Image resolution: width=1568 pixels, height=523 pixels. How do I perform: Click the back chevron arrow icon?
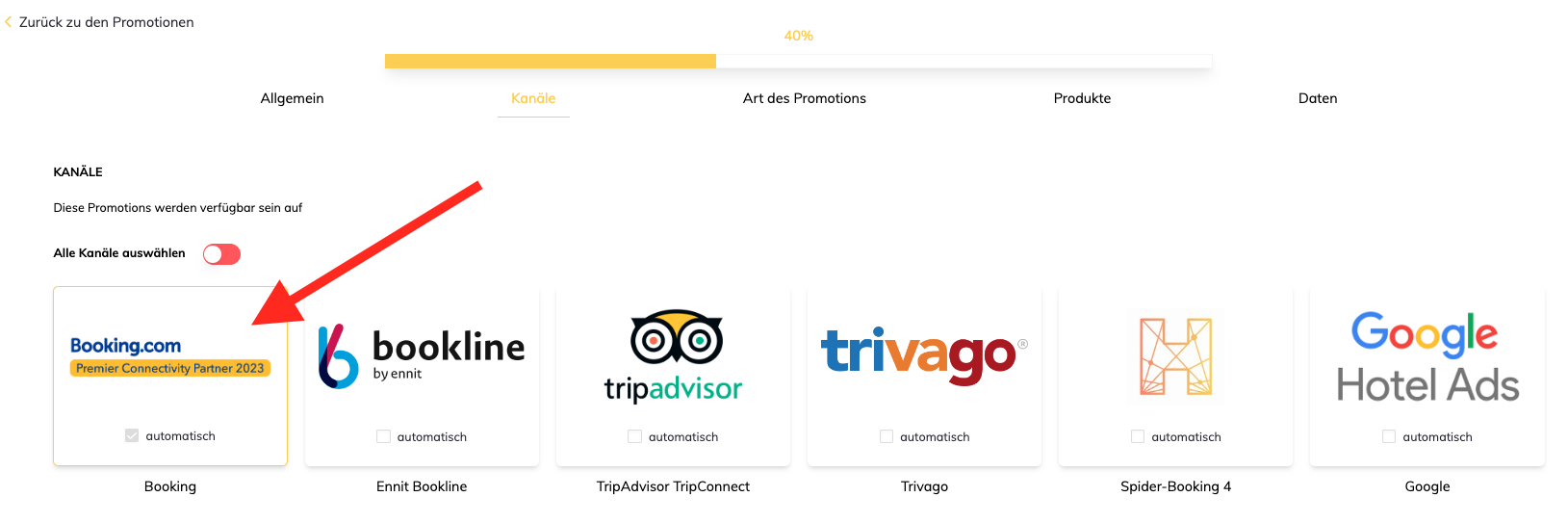click(x=9, y=22)
